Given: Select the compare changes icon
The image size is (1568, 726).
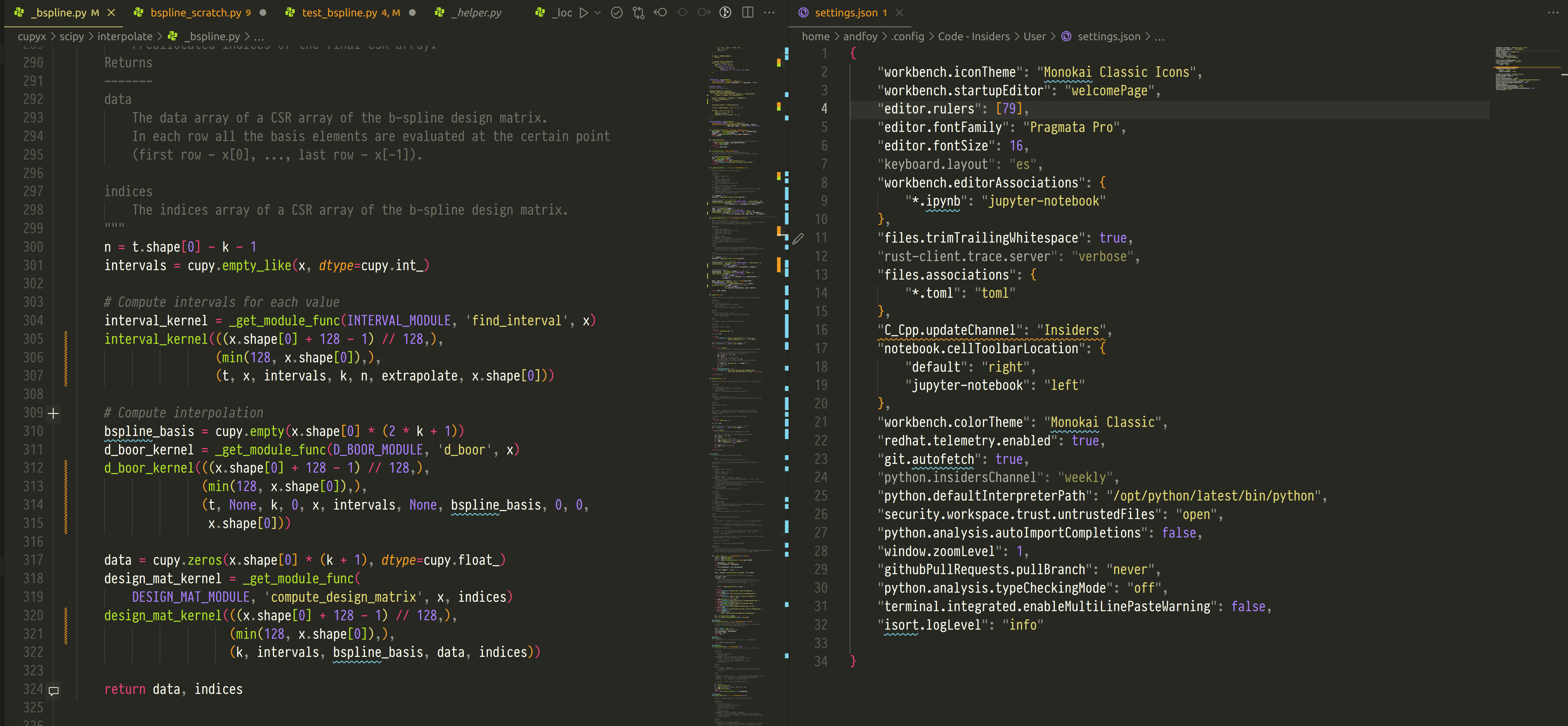Looking at the screenshot, I should point(638,12).
